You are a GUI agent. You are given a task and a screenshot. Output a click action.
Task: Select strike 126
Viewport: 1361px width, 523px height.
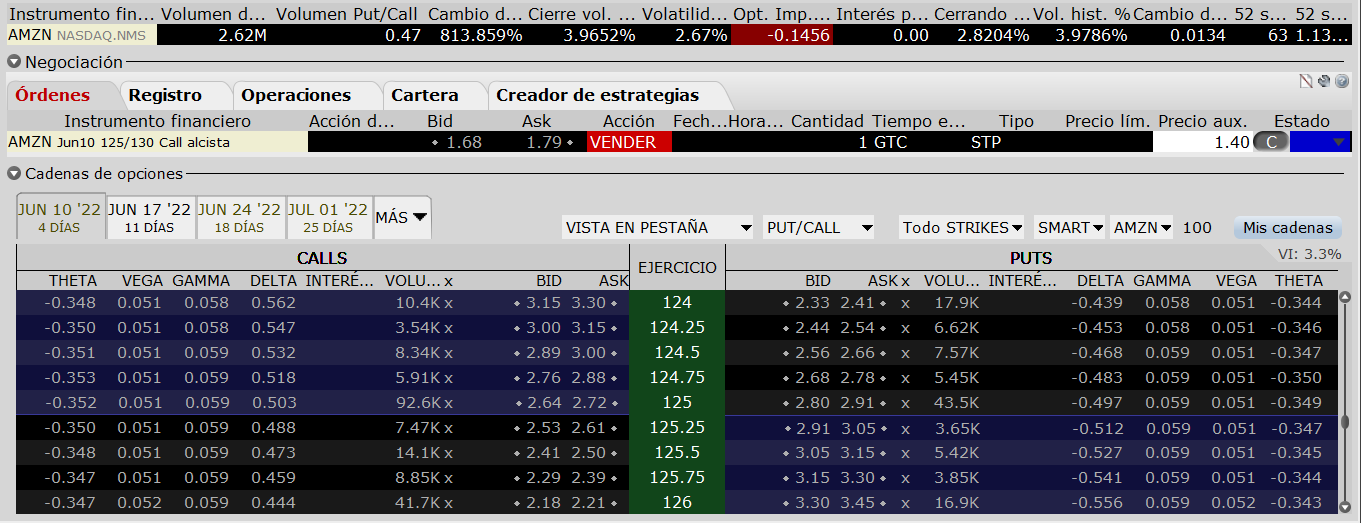pyautogui.click(x=677, y=502)
